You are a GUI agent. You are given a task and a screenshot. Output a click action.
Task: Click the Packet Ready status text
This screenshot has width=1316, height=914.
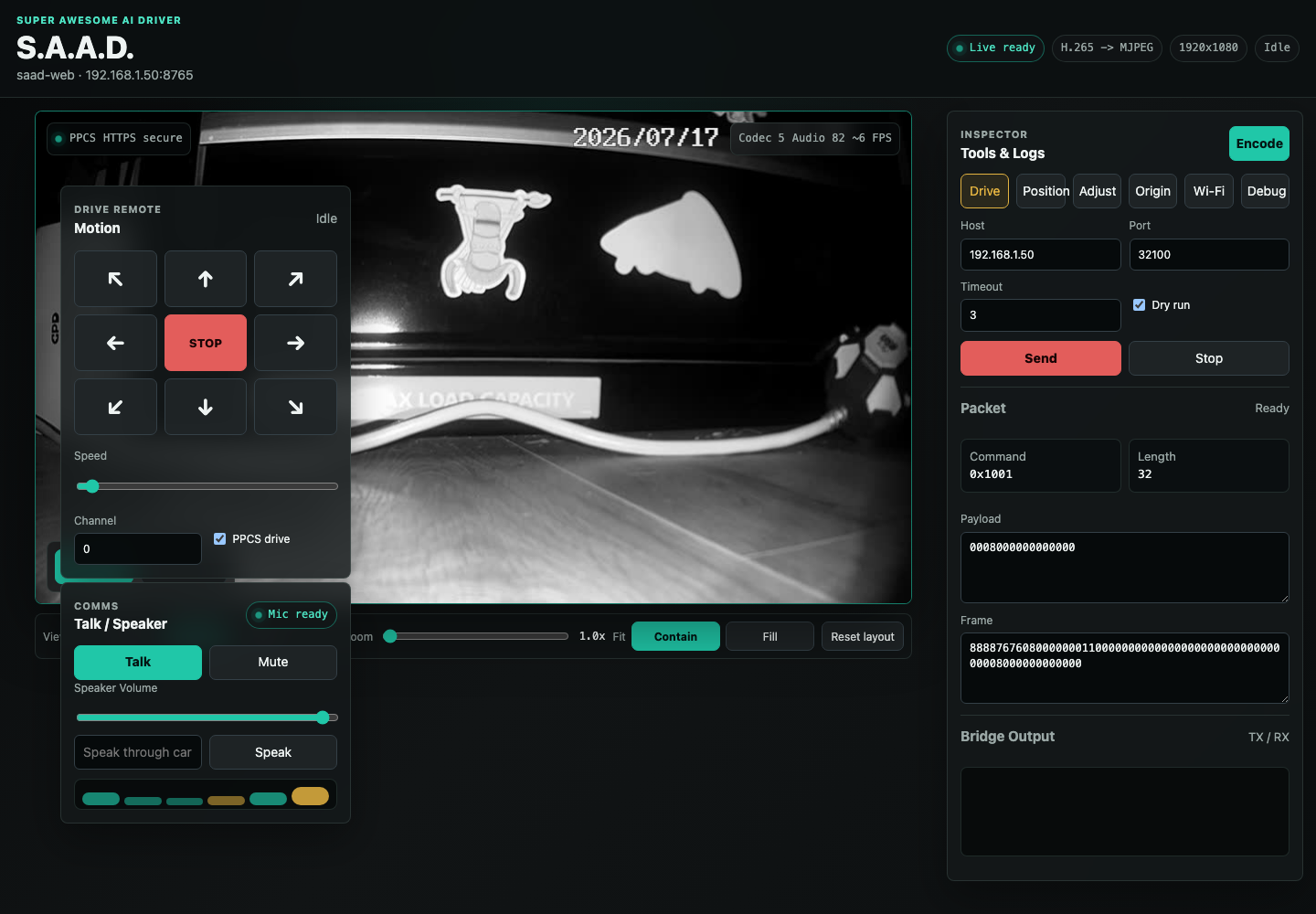pos(1272,408)
